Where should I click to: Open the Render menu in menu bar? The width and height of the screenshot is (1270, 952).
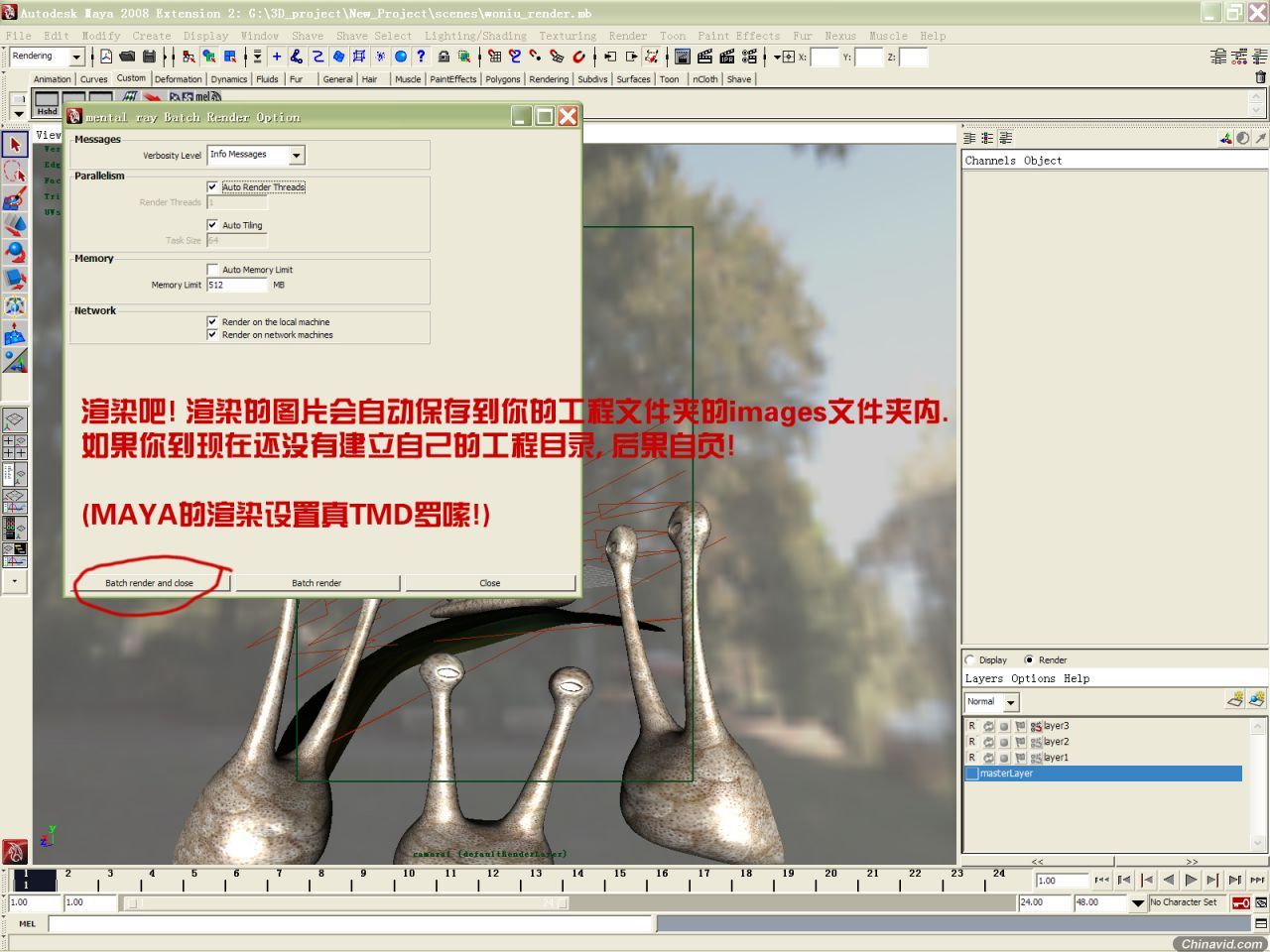pyautogui.click(x=628, y=36)
